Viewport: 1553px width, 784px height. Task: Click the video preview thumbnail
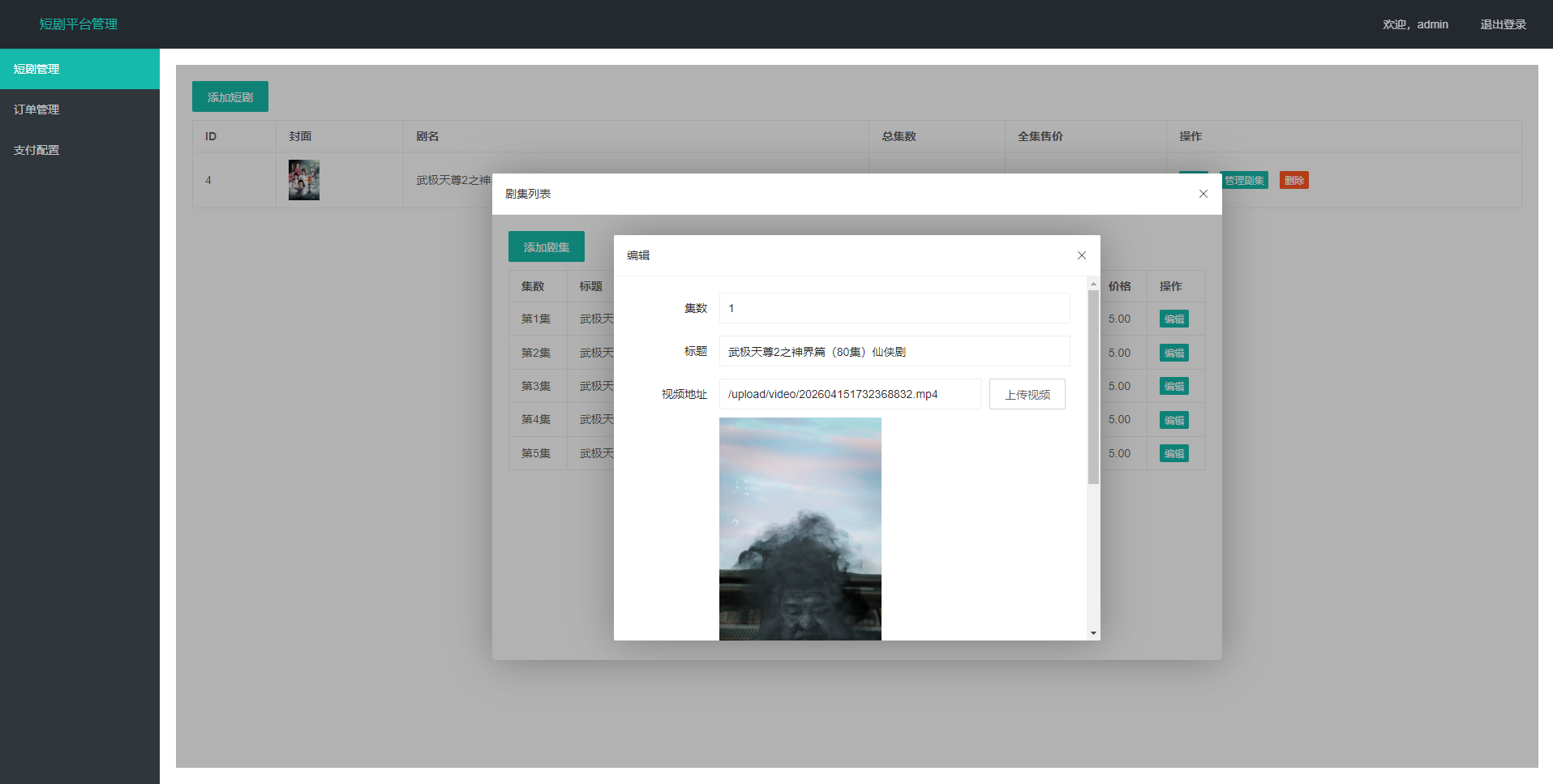click(800, 529)
